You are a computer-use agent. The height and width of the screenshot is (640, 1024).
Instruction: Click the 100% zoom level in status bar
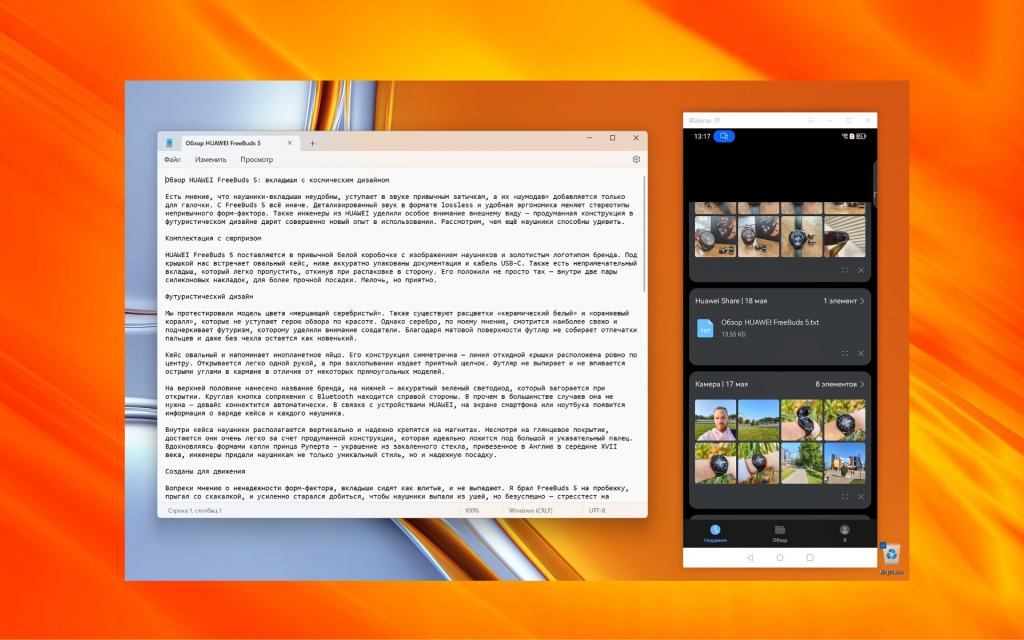click(x=472, y=511)
